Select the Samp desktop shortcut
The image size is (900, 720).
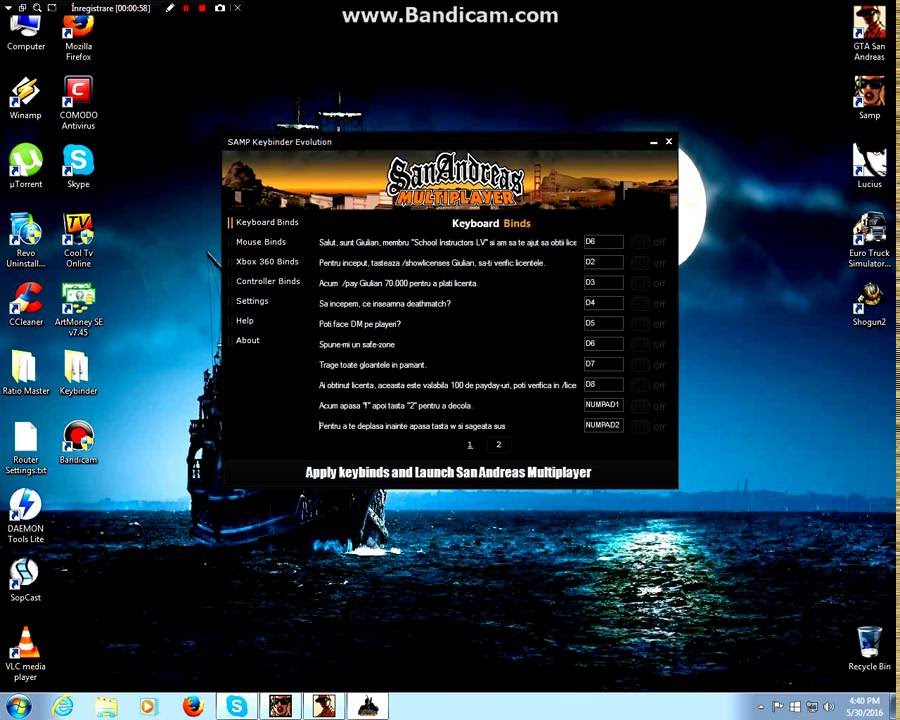[x=869, y=98]
